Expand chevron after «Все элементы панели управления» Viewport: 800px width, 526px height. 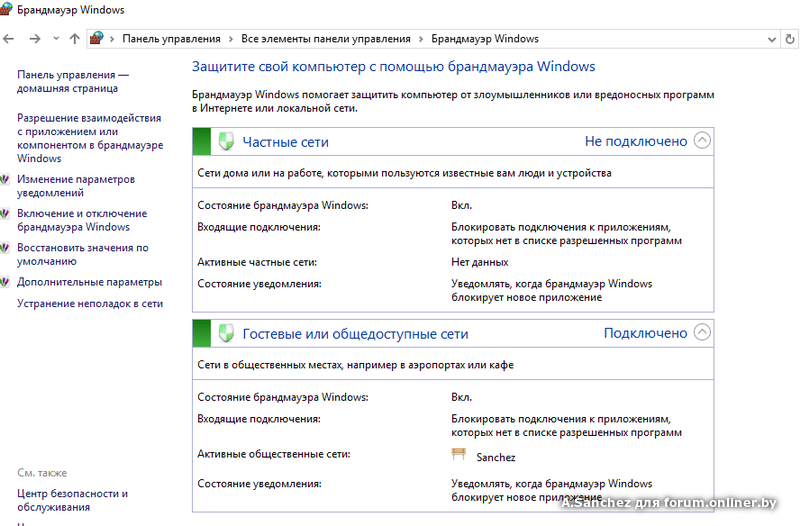tap(421, 39)
